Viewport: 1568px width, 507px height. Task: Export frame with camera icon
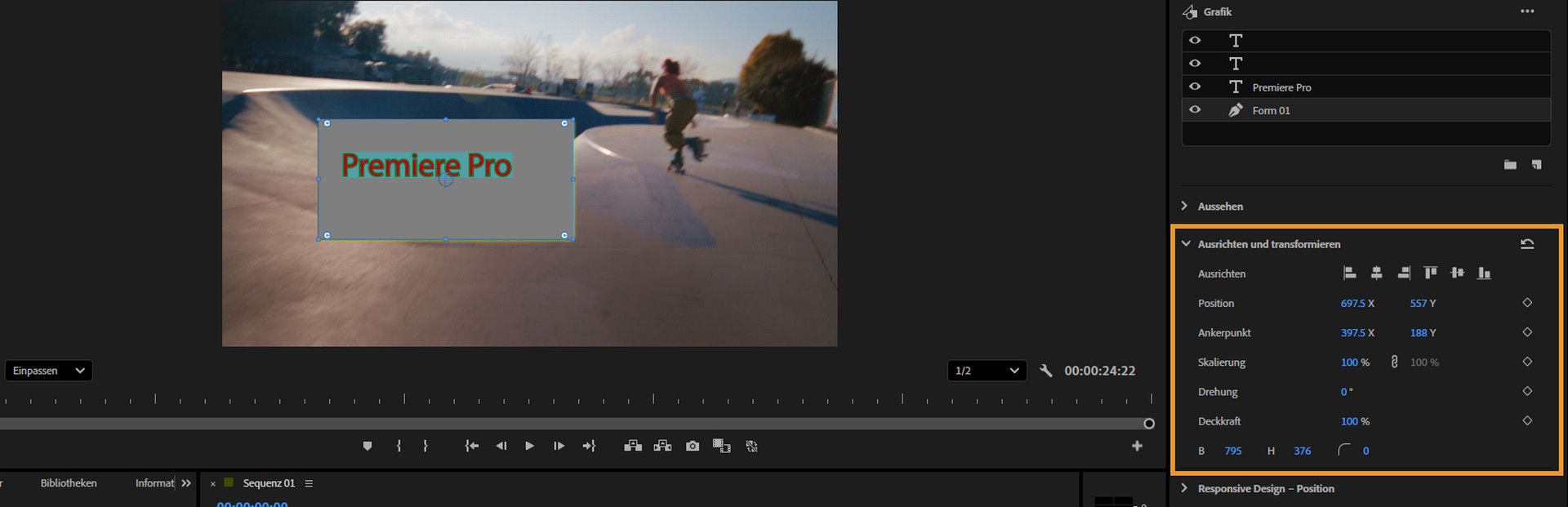coord(693,446)
